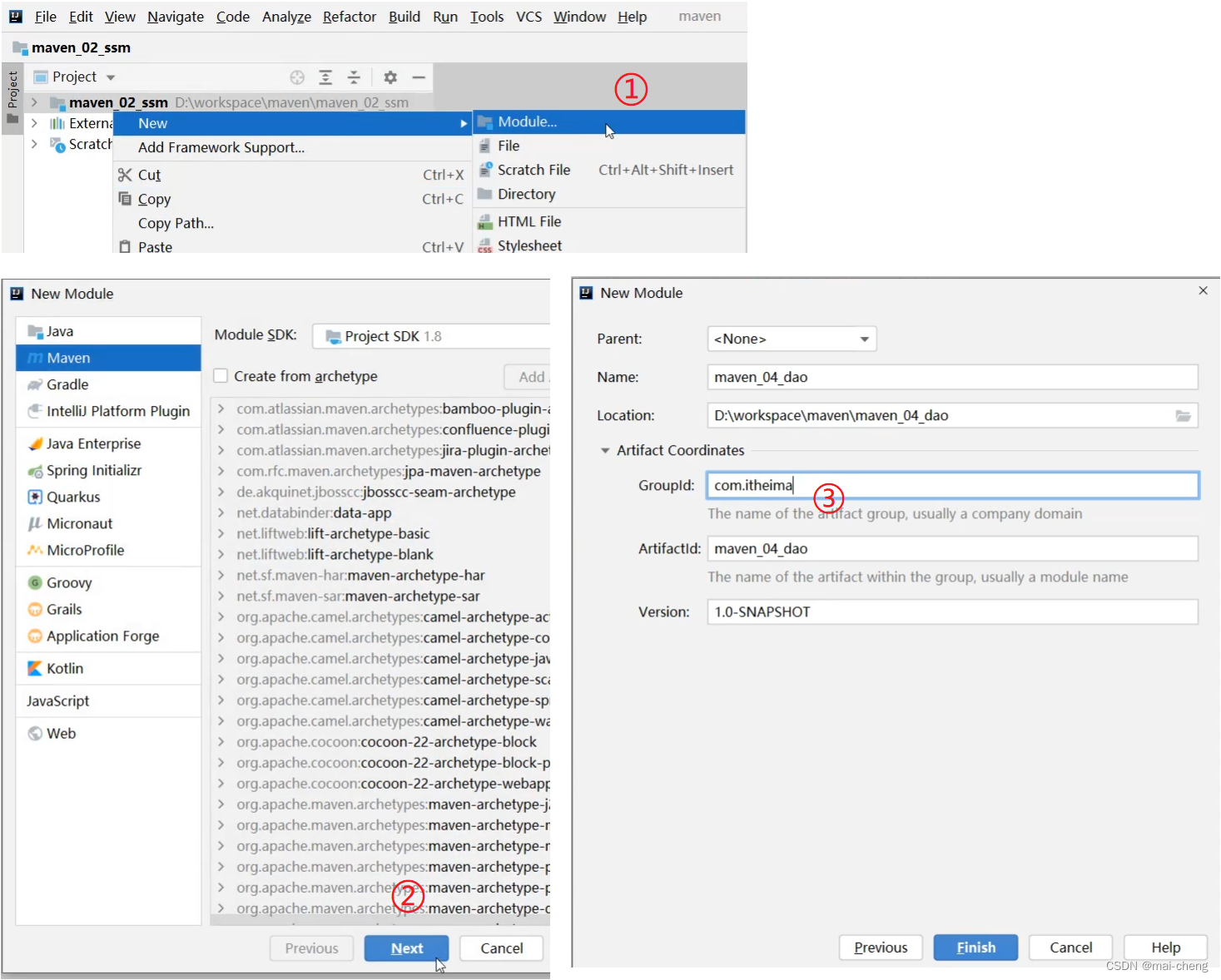Choose Scratch File from New submenu
The image size is (1221, 980).
coord(609,170)
